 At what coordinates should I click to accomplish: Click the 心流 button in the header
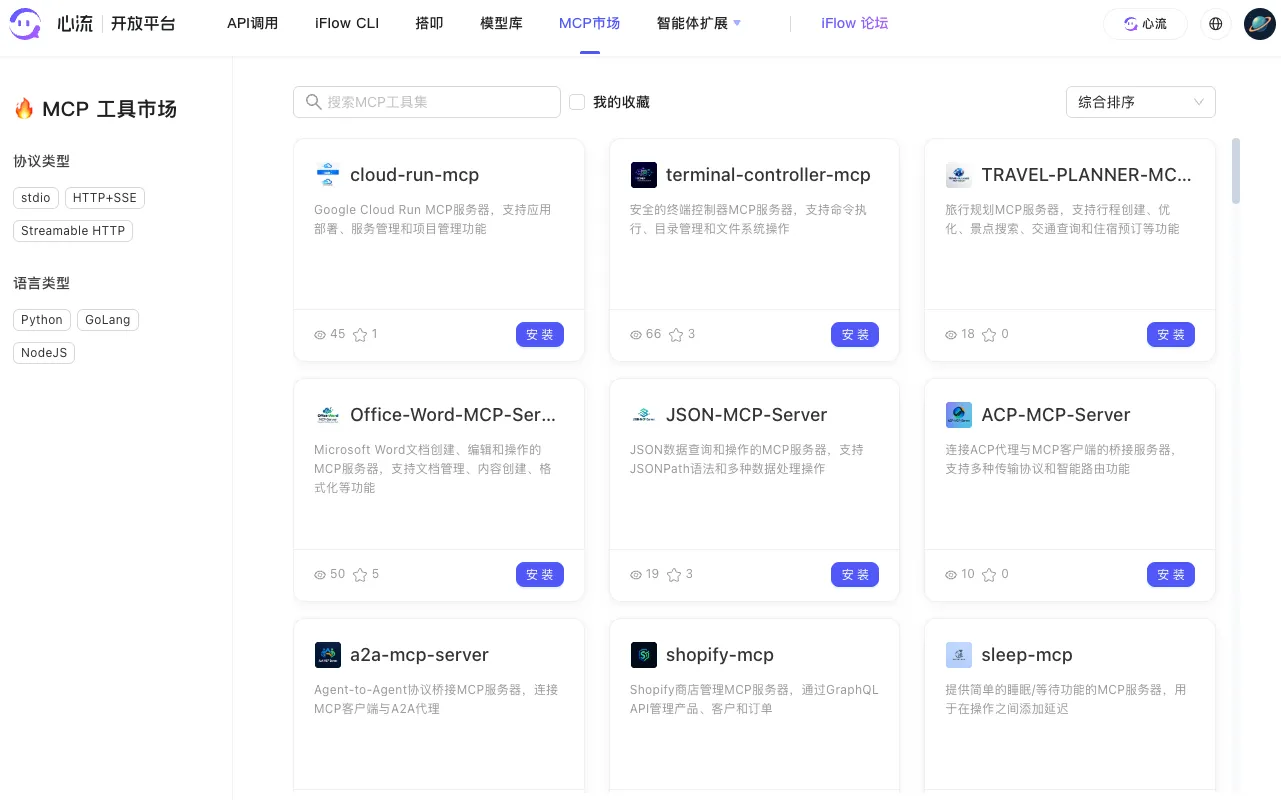pyautogui.click(x=1145, y=24)
